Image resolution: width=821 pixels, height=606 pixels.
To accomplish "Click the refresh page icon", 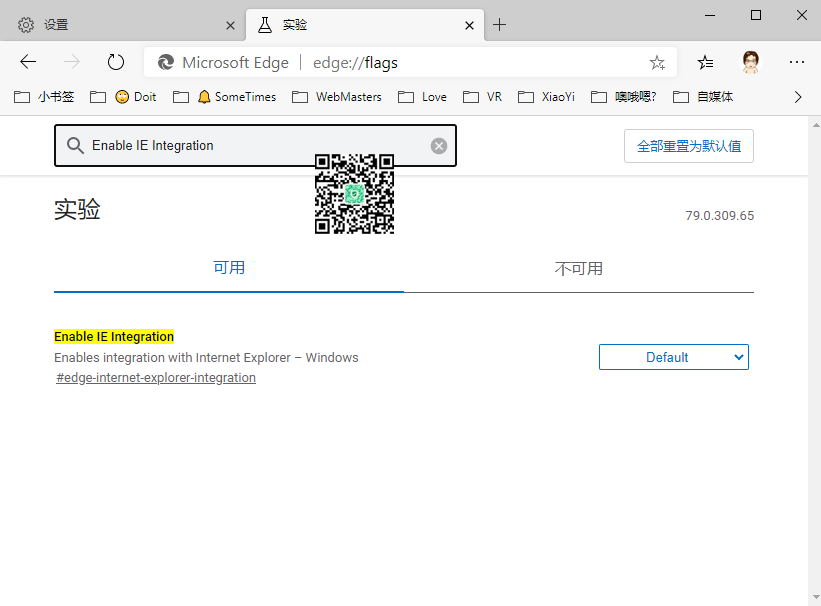I will tap(116, 62).
